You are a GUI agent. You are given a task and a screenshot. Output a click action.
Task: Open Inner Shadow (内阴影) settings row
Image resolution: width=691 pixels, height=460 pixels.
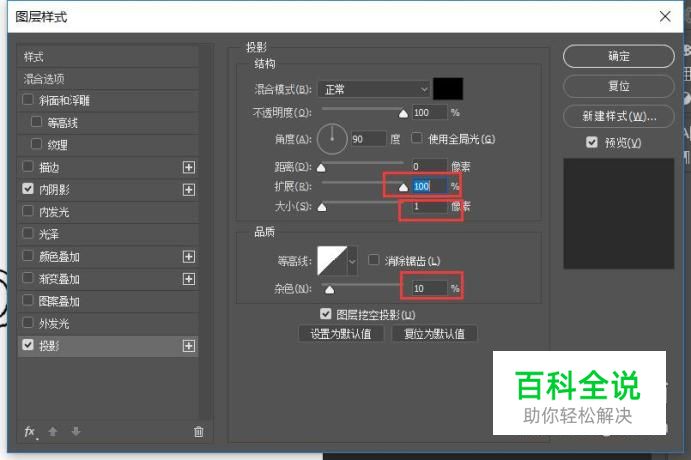pyautogui.click(x=108, y=190)
